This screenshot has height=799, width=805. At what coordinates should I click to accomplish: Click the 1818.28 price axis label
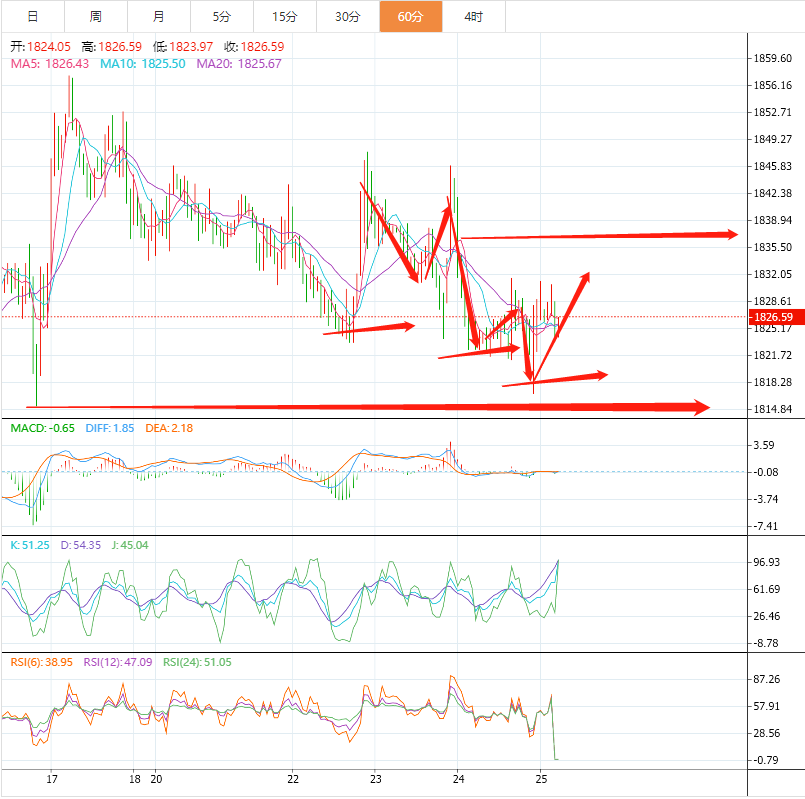773,383
